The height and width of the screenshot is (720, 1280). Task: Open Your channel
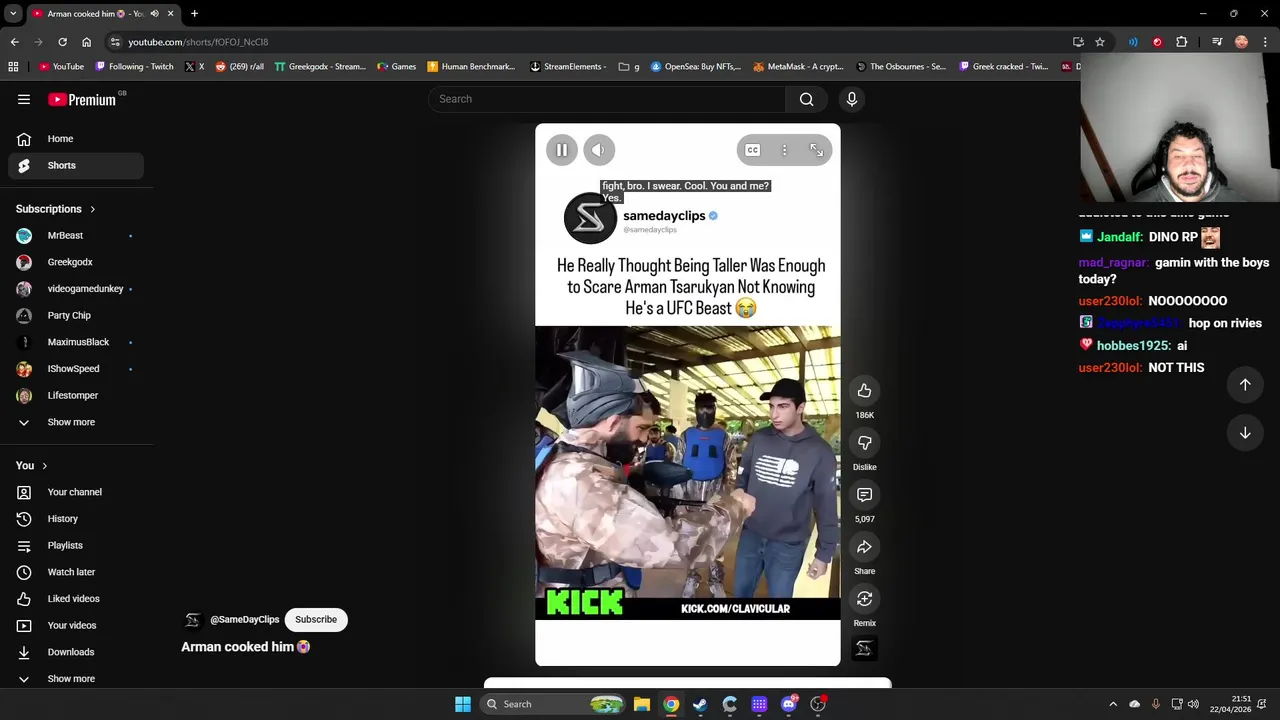point(76,492)
